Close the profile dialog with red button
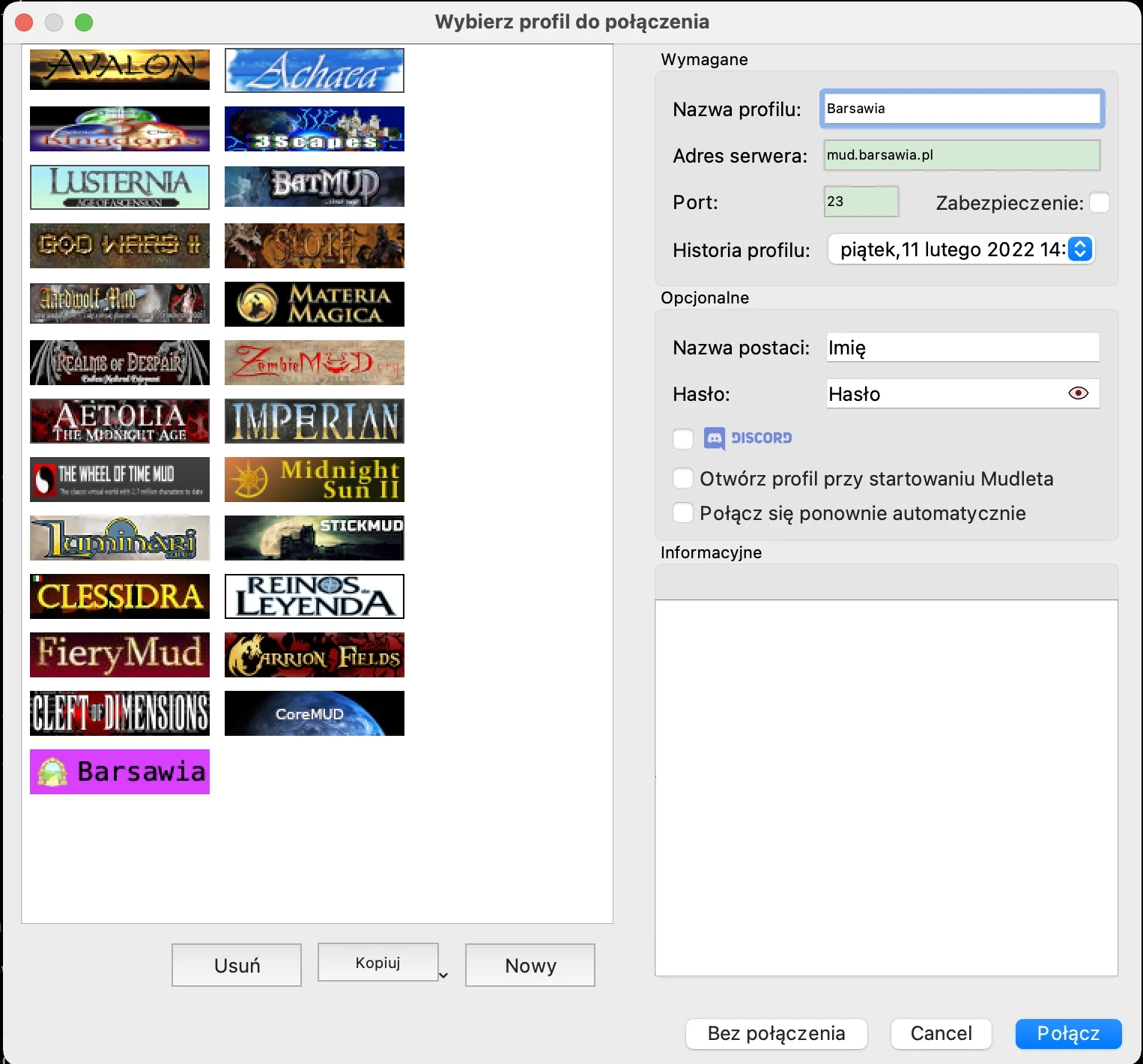The width and height of the screenshot is (1143, 1064). tap(24, 22)
